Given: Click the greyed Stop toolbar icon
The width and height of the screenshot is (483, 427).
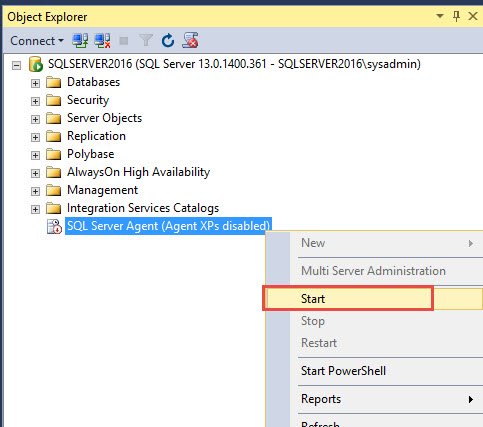Looking at the screenshot, I should tap(124, 41).
